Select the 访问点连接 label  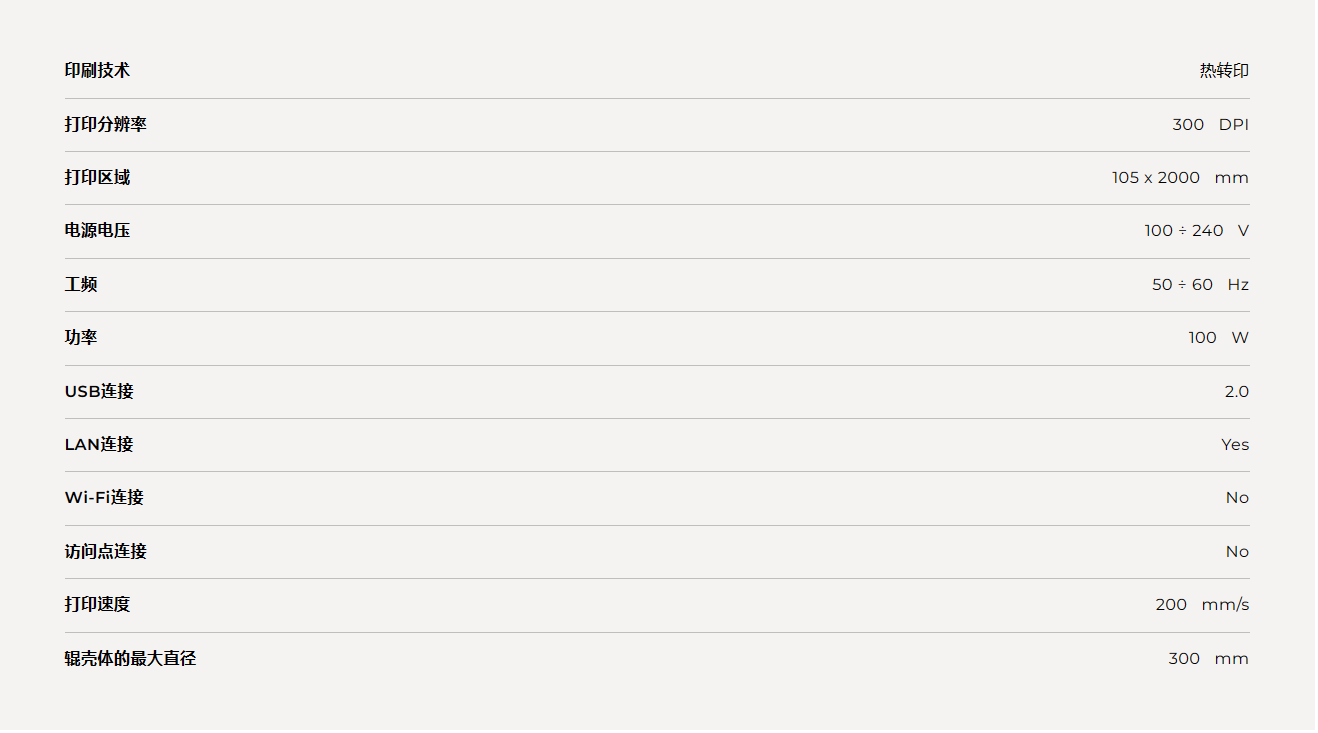[x=105, y=551]
